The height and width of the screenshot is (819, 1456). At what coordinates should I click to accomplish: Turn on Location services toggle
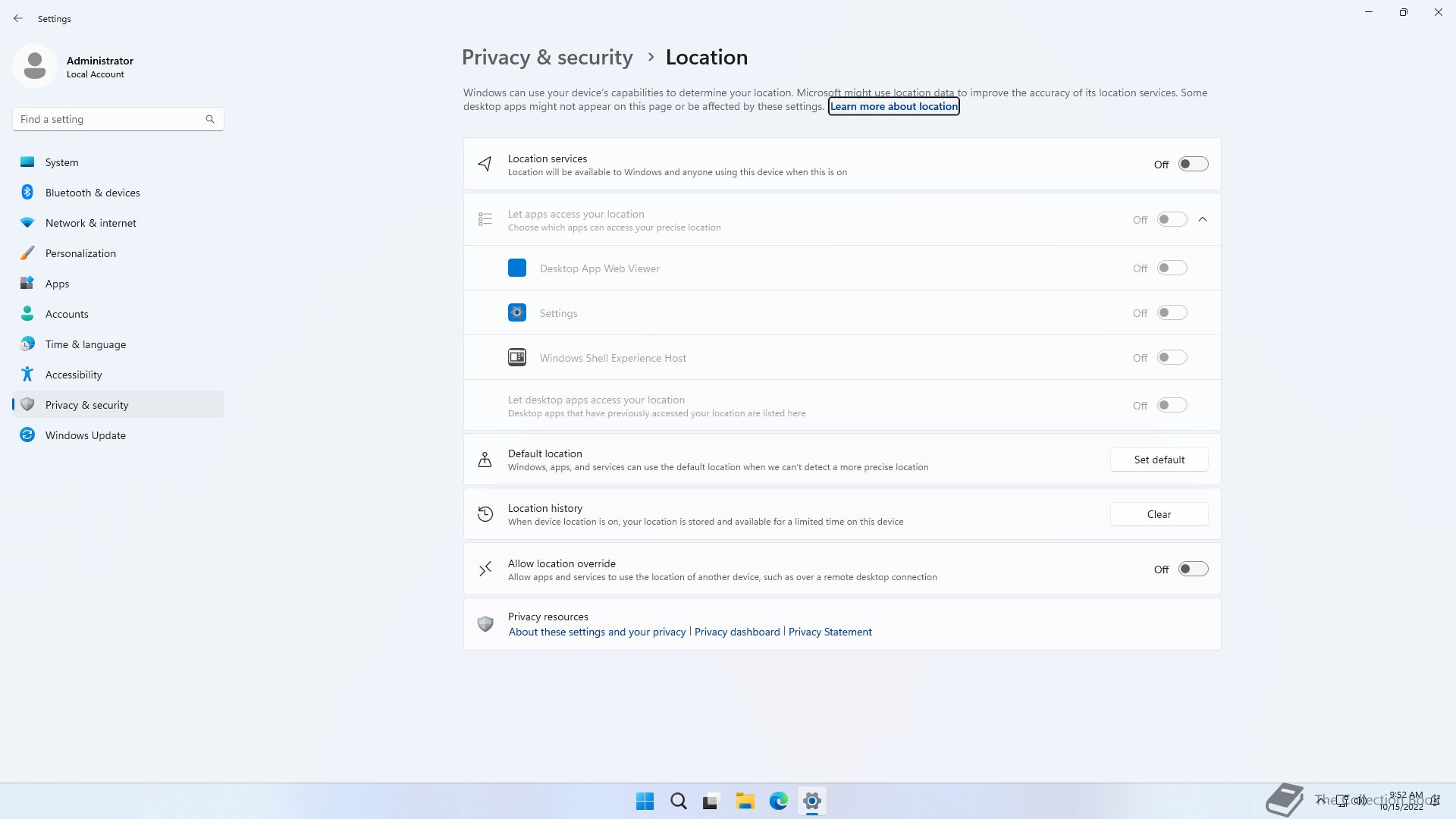(x=1193, y=165)
